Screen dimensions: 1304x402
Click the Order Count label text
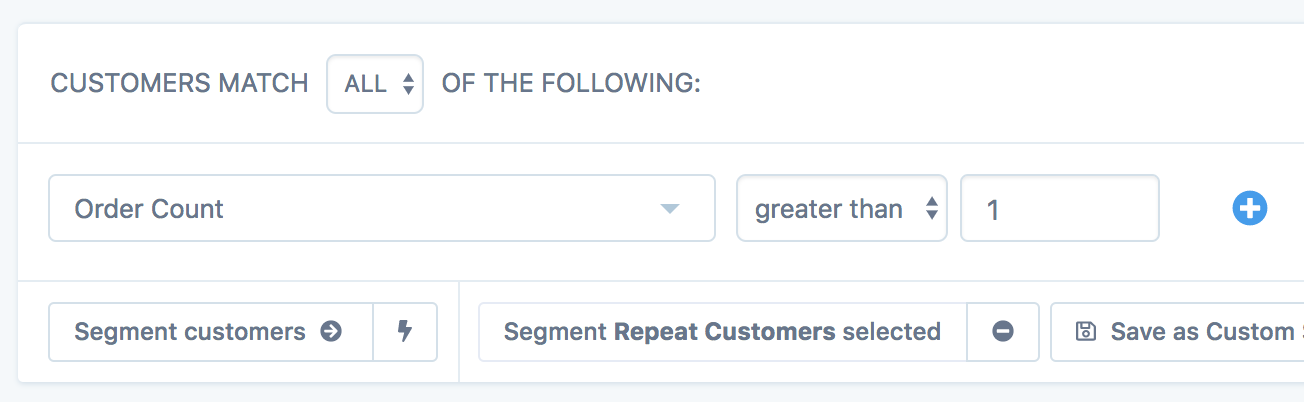(149, 209)
